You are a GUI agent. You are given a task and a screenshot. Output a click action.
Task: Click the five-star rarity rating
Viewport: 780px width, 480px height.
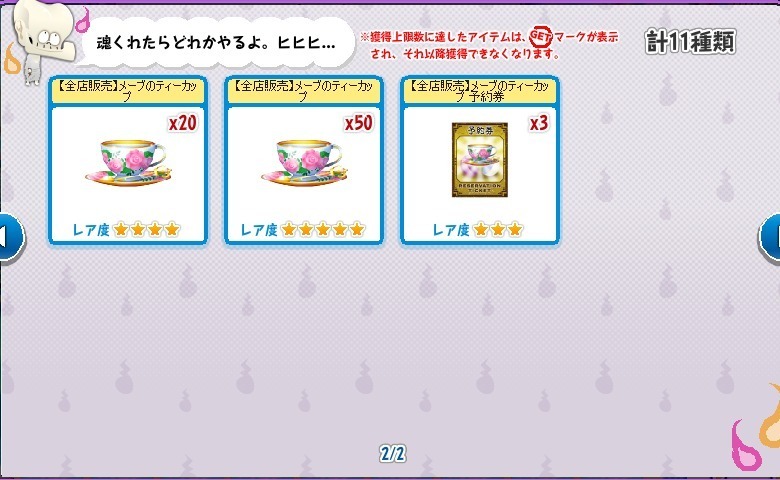coord(323,229)
